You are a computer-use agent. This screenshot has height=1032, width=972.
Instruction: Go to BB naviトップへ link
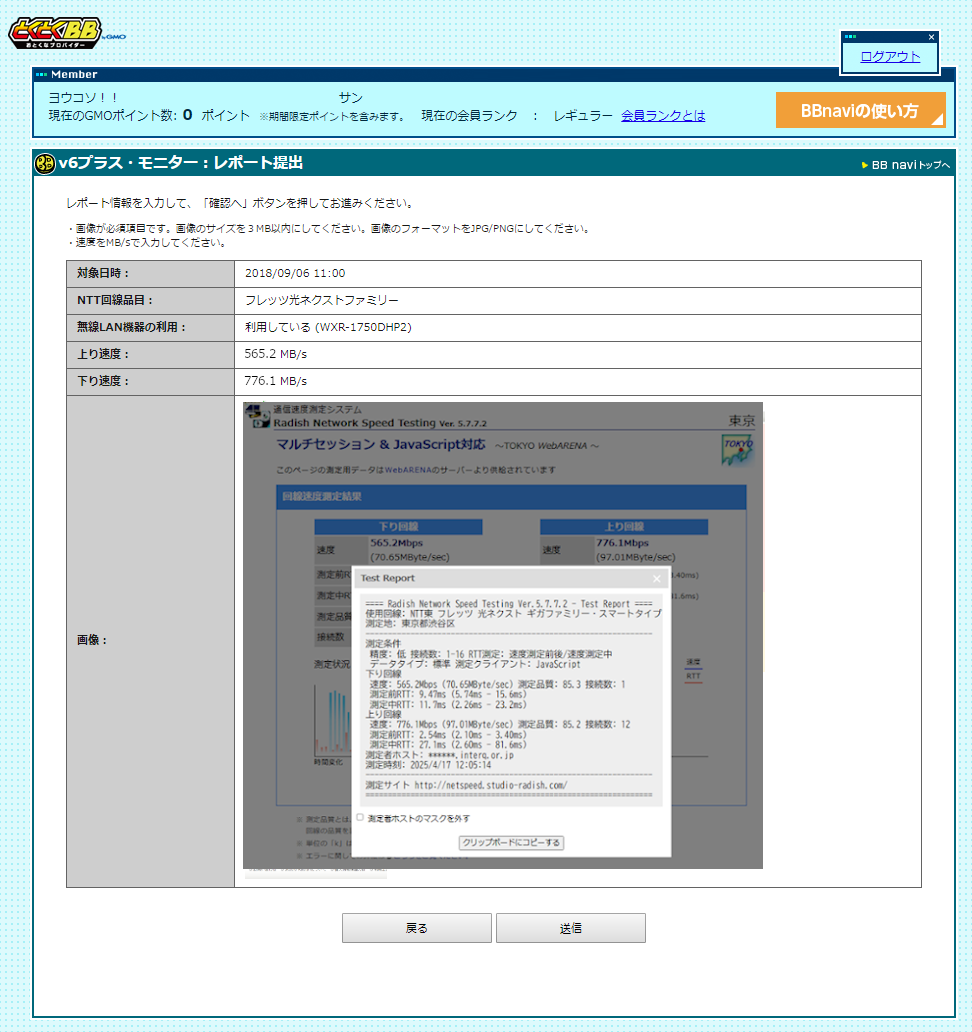click(x=910, y=165)
